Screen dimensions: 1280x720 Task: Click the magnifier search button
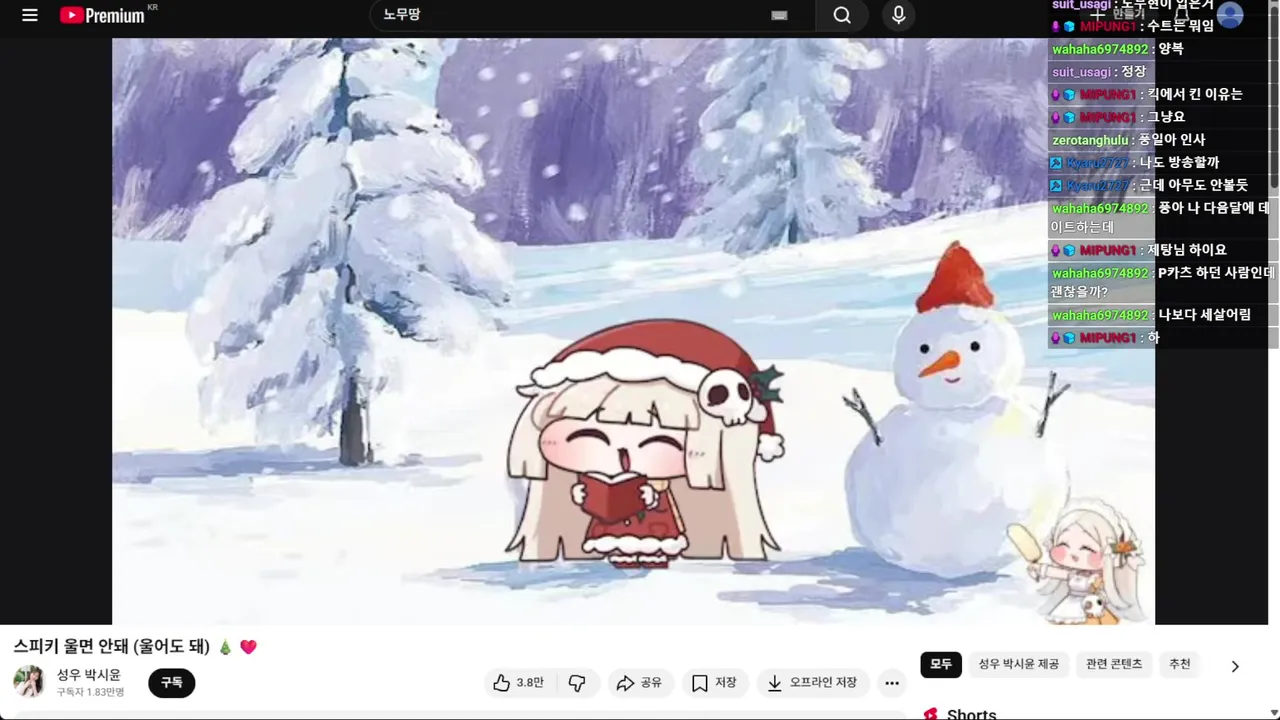point(842,15)
